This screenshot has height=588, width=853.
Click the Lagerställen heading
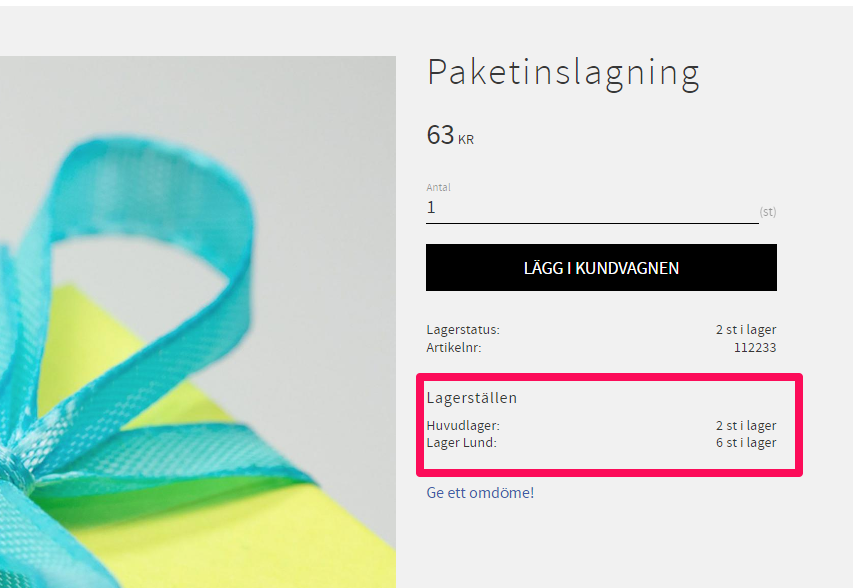[x=472, y=398]
